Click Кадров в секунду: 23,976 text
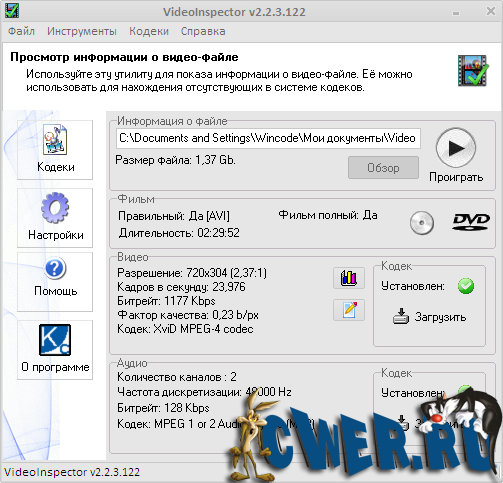This screenshot has width=503, height=483. (181, 287)
